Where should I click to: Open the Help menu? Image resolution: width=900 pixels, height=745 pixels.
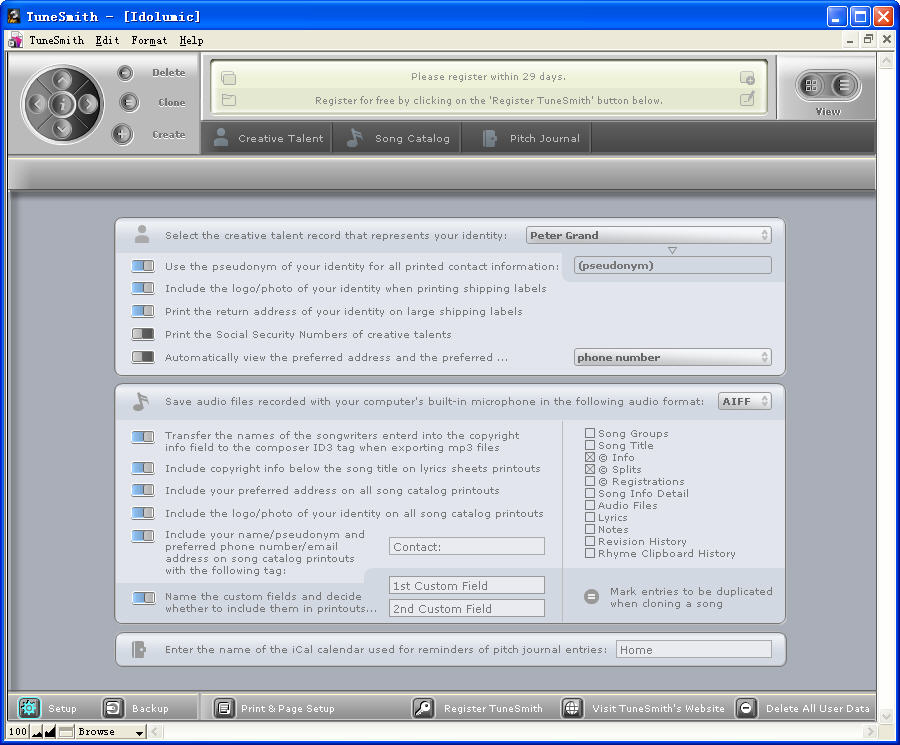pyautogui.click(x=191, y=40)
